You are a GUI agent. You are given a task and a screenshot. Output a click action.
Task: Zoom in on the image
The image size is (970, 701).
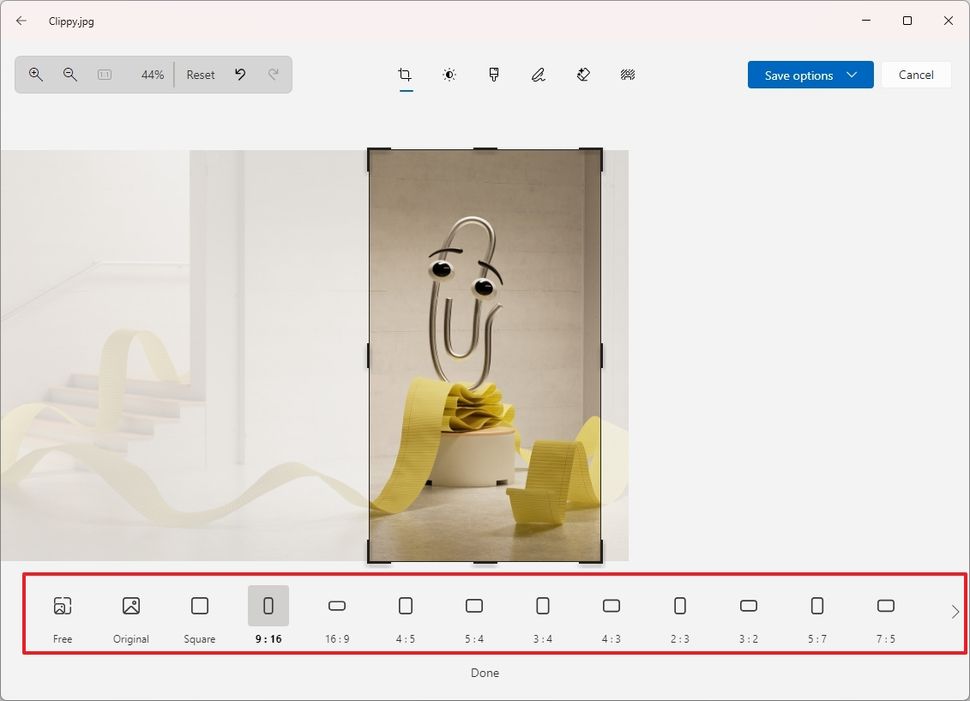(x=35, y=74)
